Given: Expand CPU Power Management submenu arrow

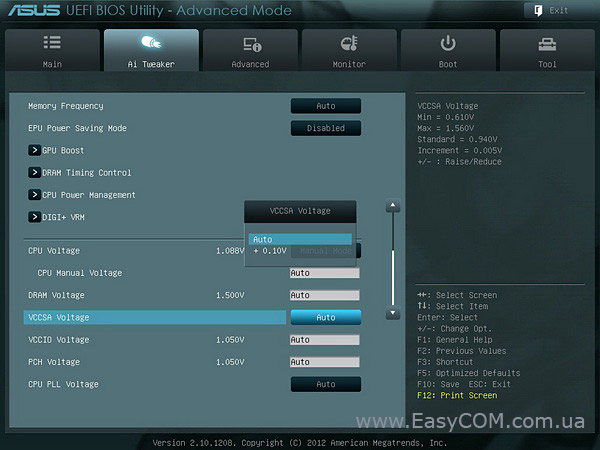Looking at the screenshot, I should tap(34, 194).
